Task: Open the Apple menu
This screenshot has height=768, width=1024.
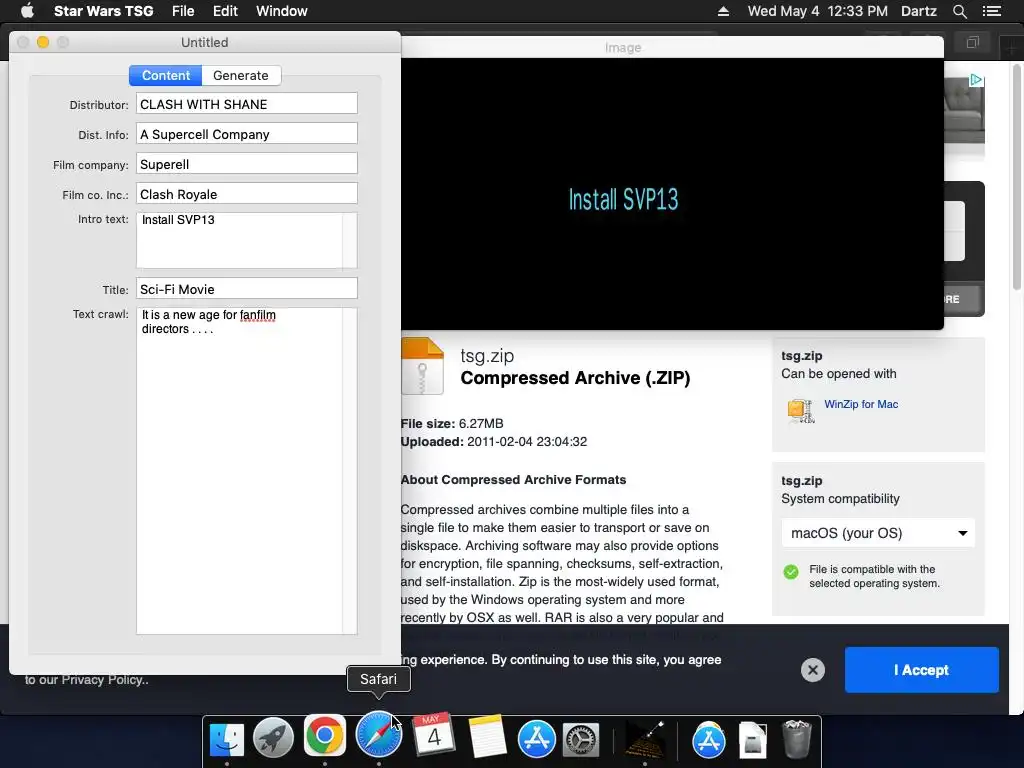Action: pyautogui.click(x=27, y=11)
